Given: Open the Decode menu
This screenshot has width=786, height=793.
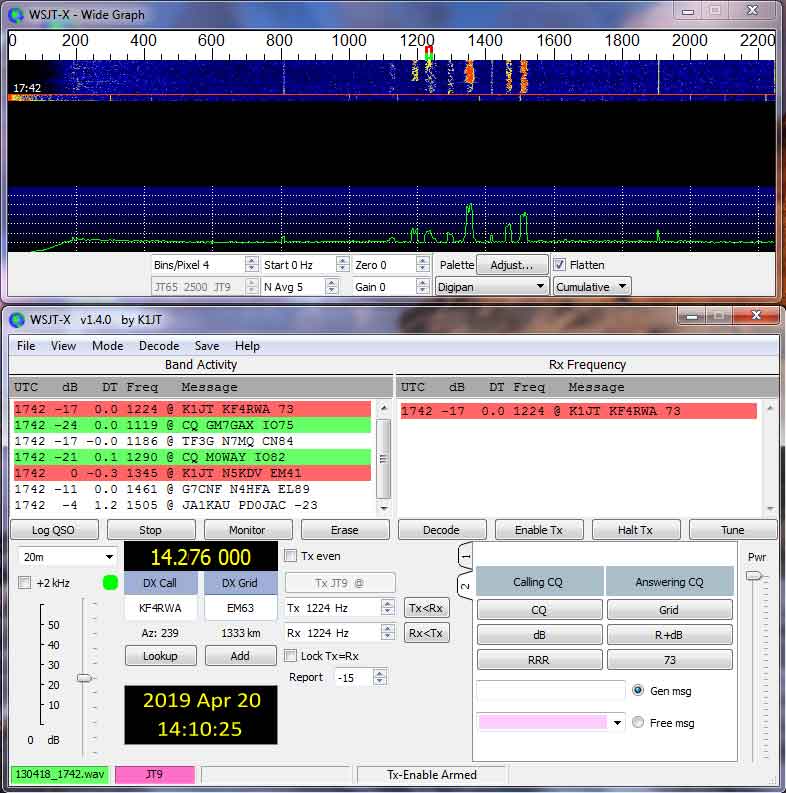Looking at the screenshot, I should [159, 345].
